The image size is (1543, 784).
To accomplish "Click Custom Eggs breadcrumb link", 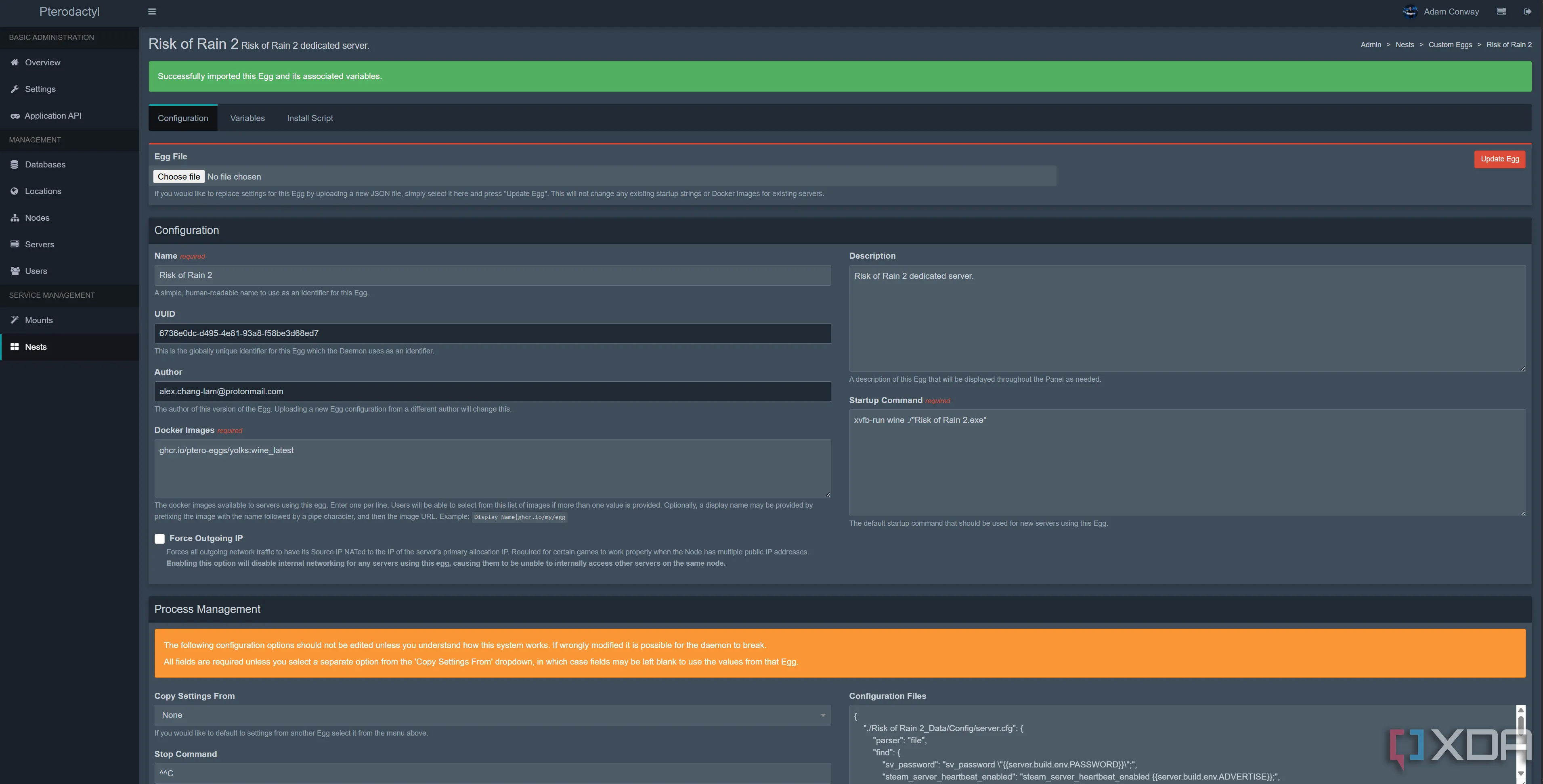I will click(1450, 45).
